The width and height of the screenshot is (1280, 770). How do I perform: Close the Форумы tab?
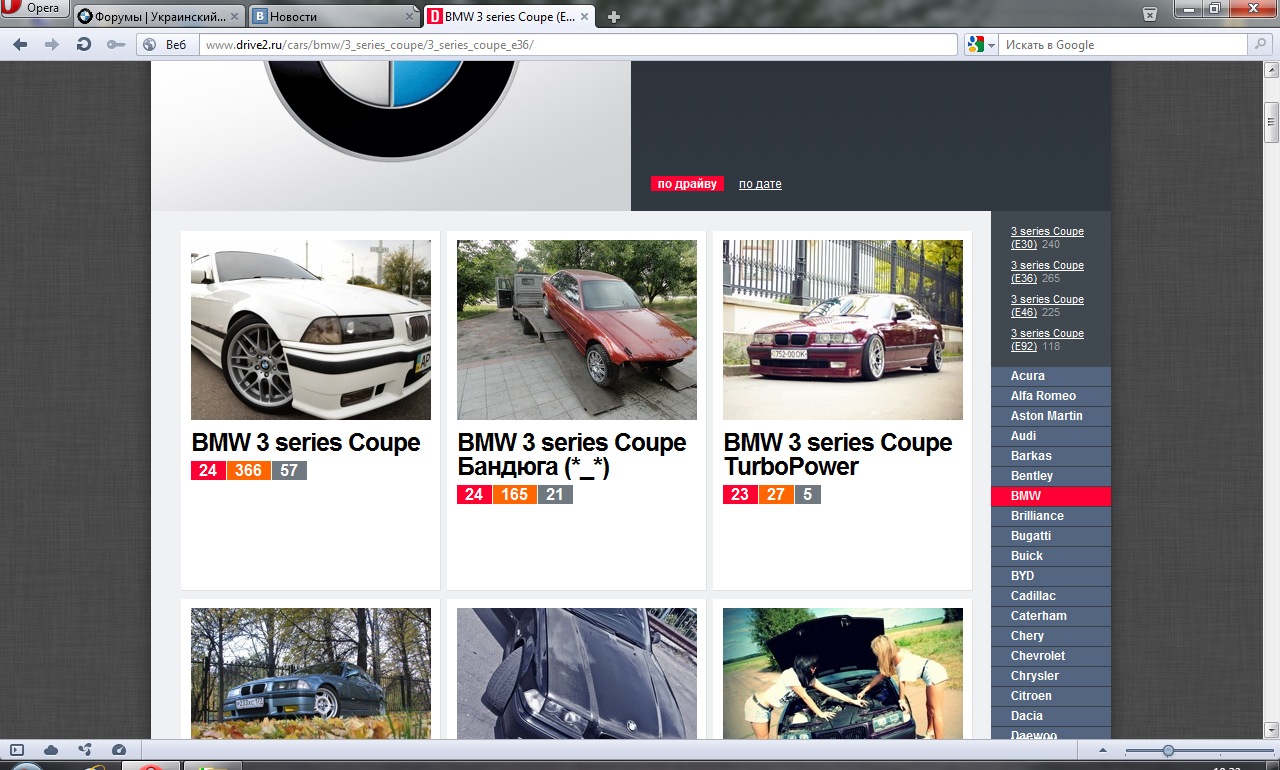coord(235,17)
